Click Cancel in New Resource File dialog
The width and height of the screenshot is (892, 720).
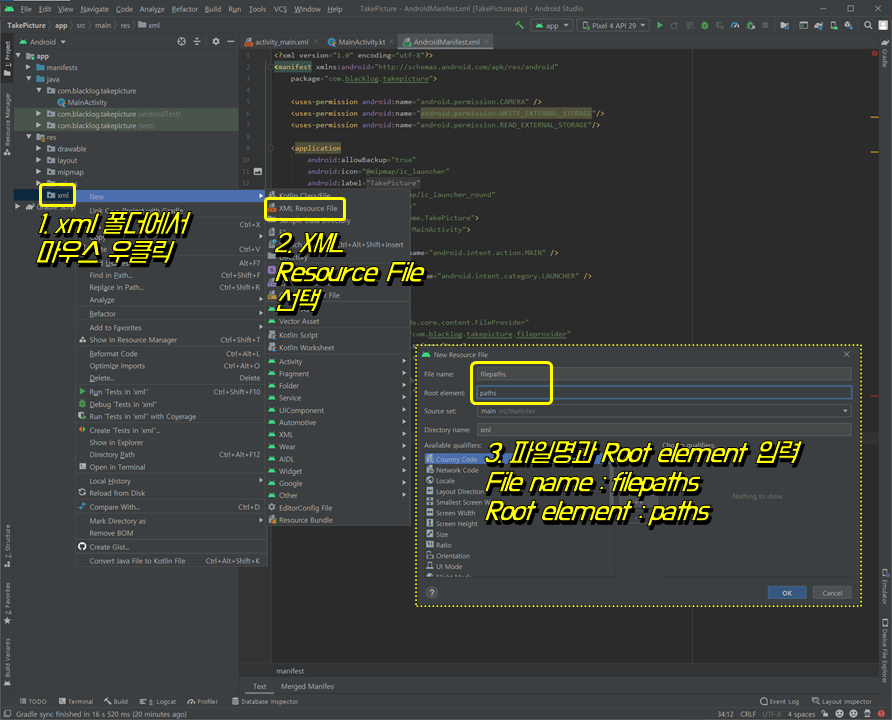pyautogui.click(x=832, y=593)
